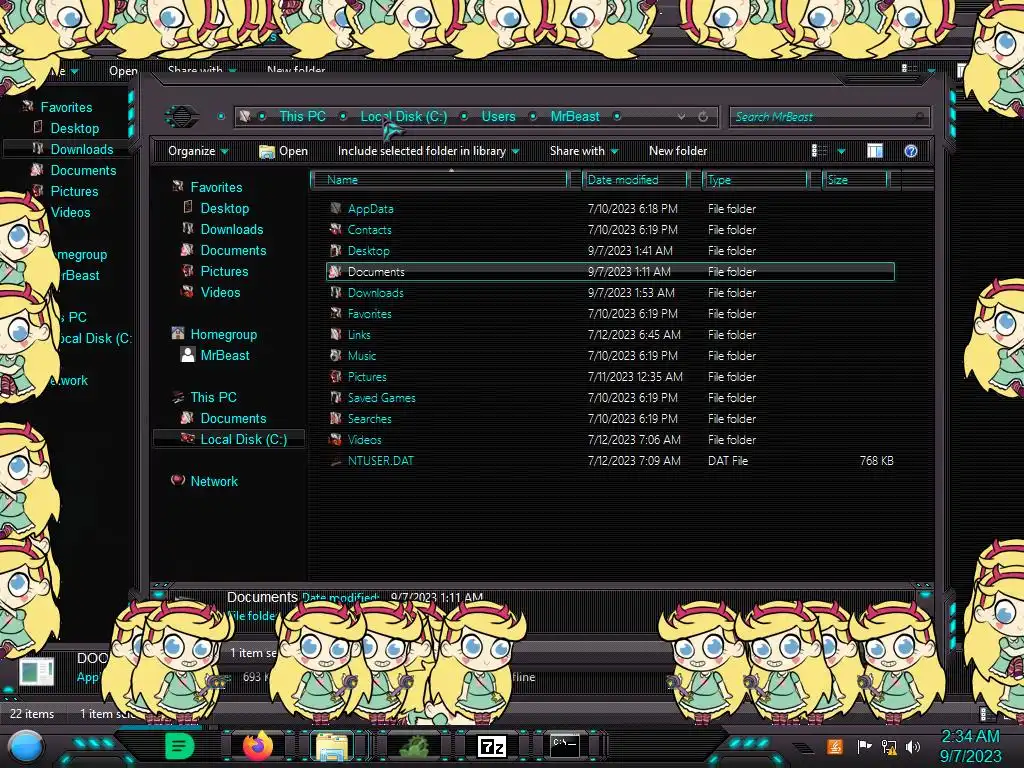Expand the view options dropdown arrow
1024x768 pixels.
[841, 152]
